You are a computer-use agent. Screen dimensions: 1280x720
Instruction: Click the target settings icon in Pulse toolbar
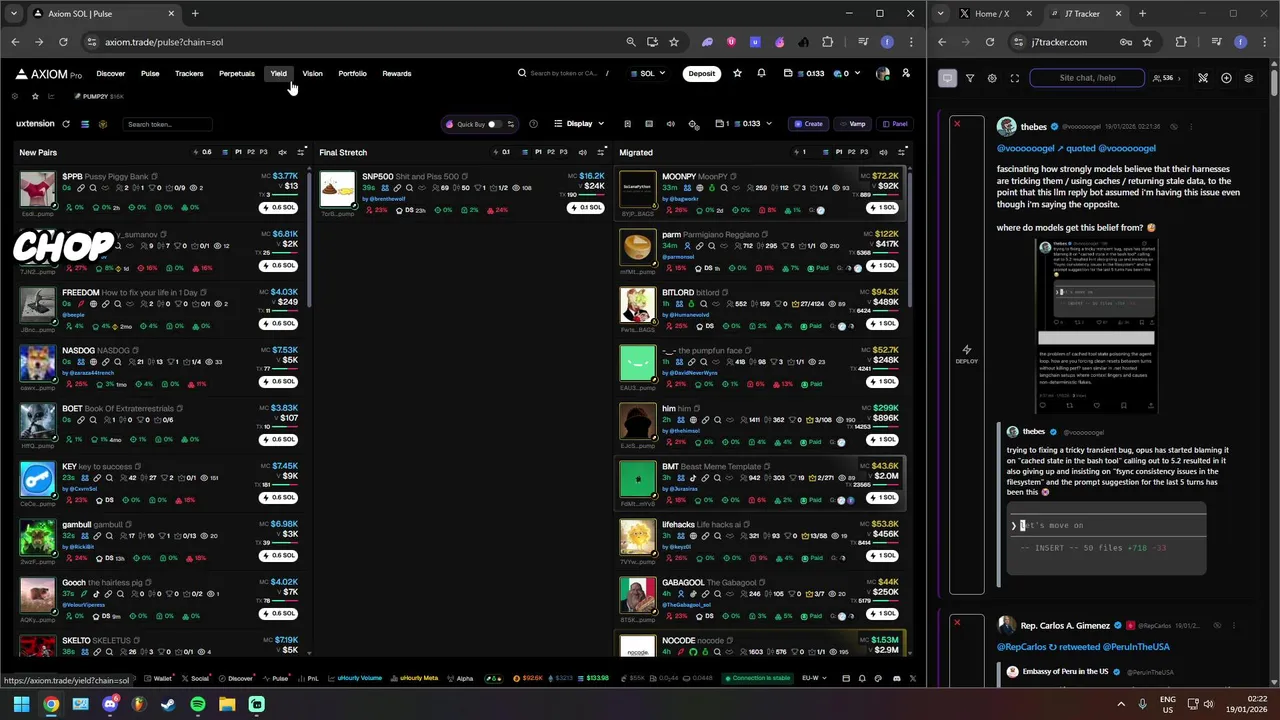point(693,124)
